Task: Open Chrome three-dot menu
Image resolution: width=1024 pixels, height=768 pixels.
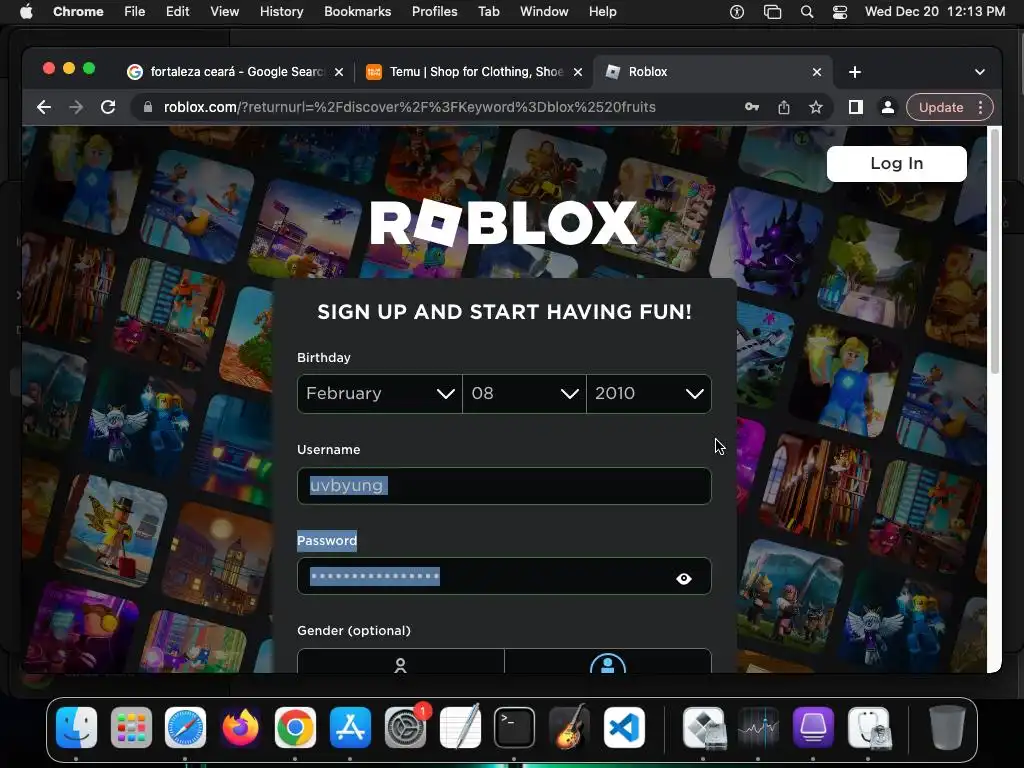Action: [x=980, y=107]
